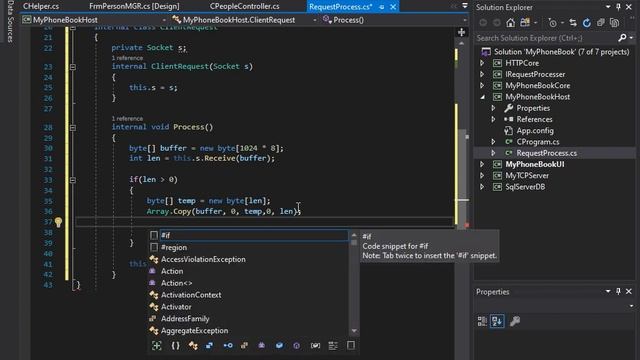This screenshot has width=640, height=360.
Task: Select IRequestProcesser project node
Action: point(535,75)
